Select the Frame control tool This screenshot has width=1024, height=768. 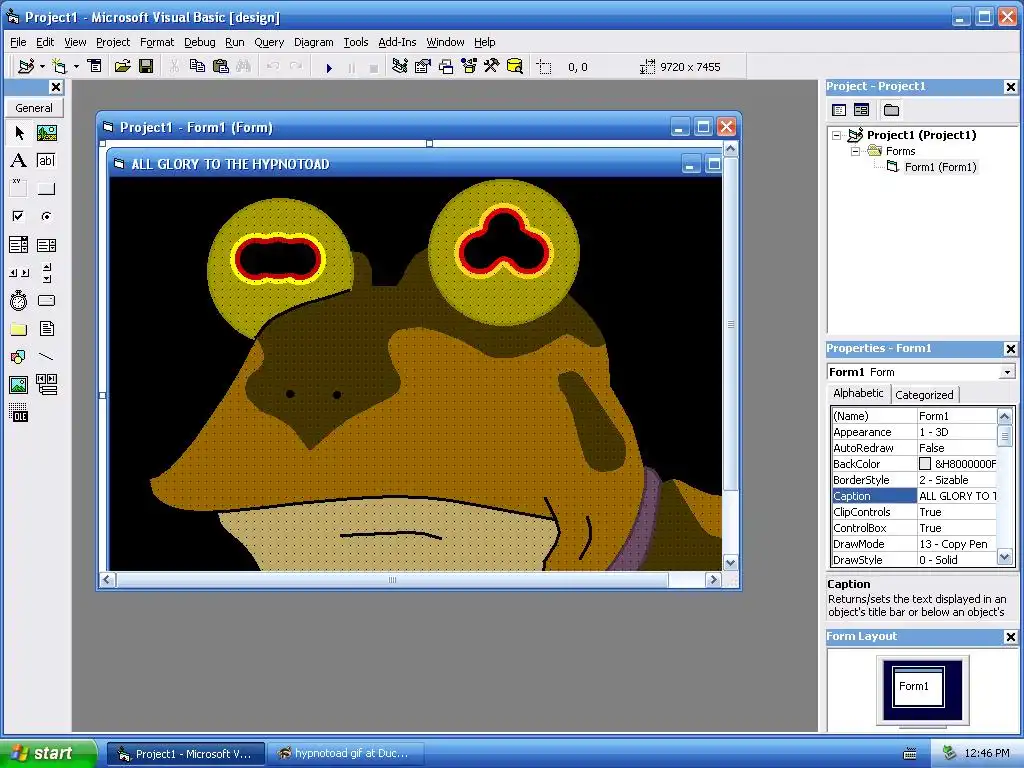(x=19, y=189)
